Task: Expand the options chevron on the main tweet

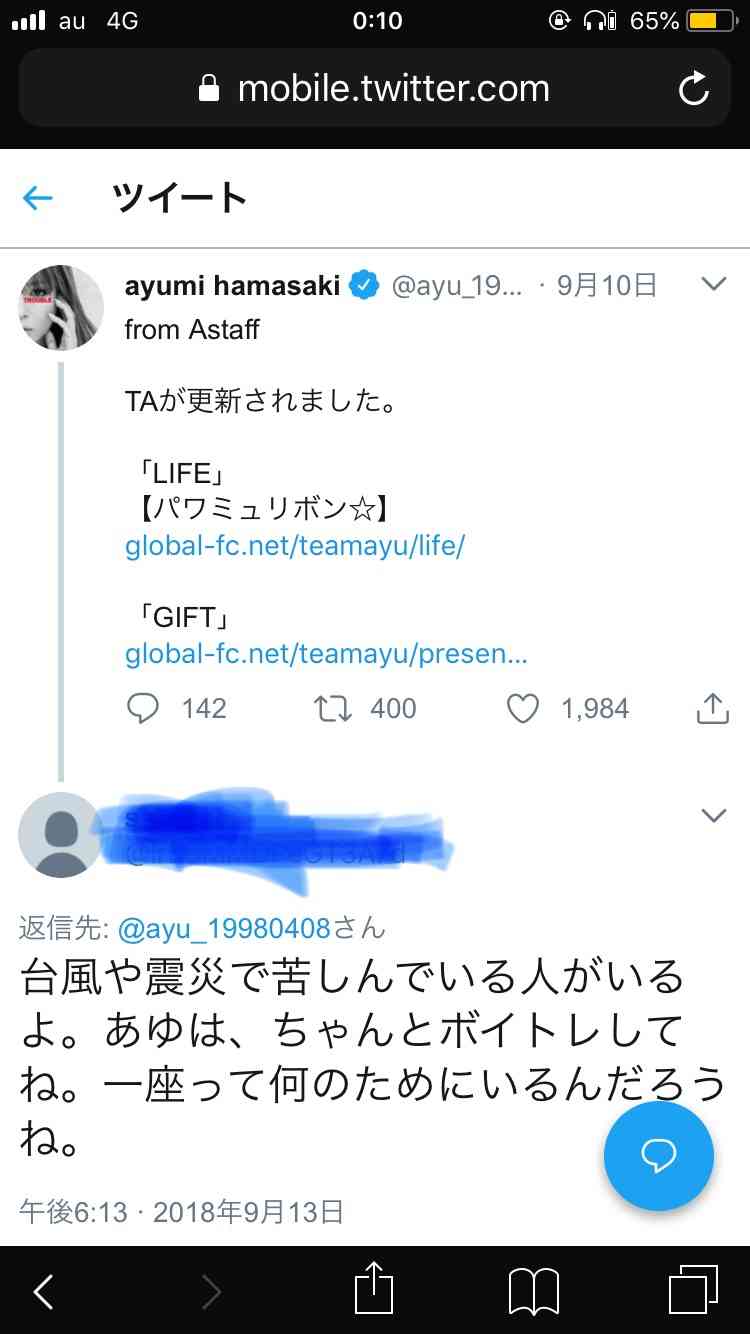Action: [713, 284]
